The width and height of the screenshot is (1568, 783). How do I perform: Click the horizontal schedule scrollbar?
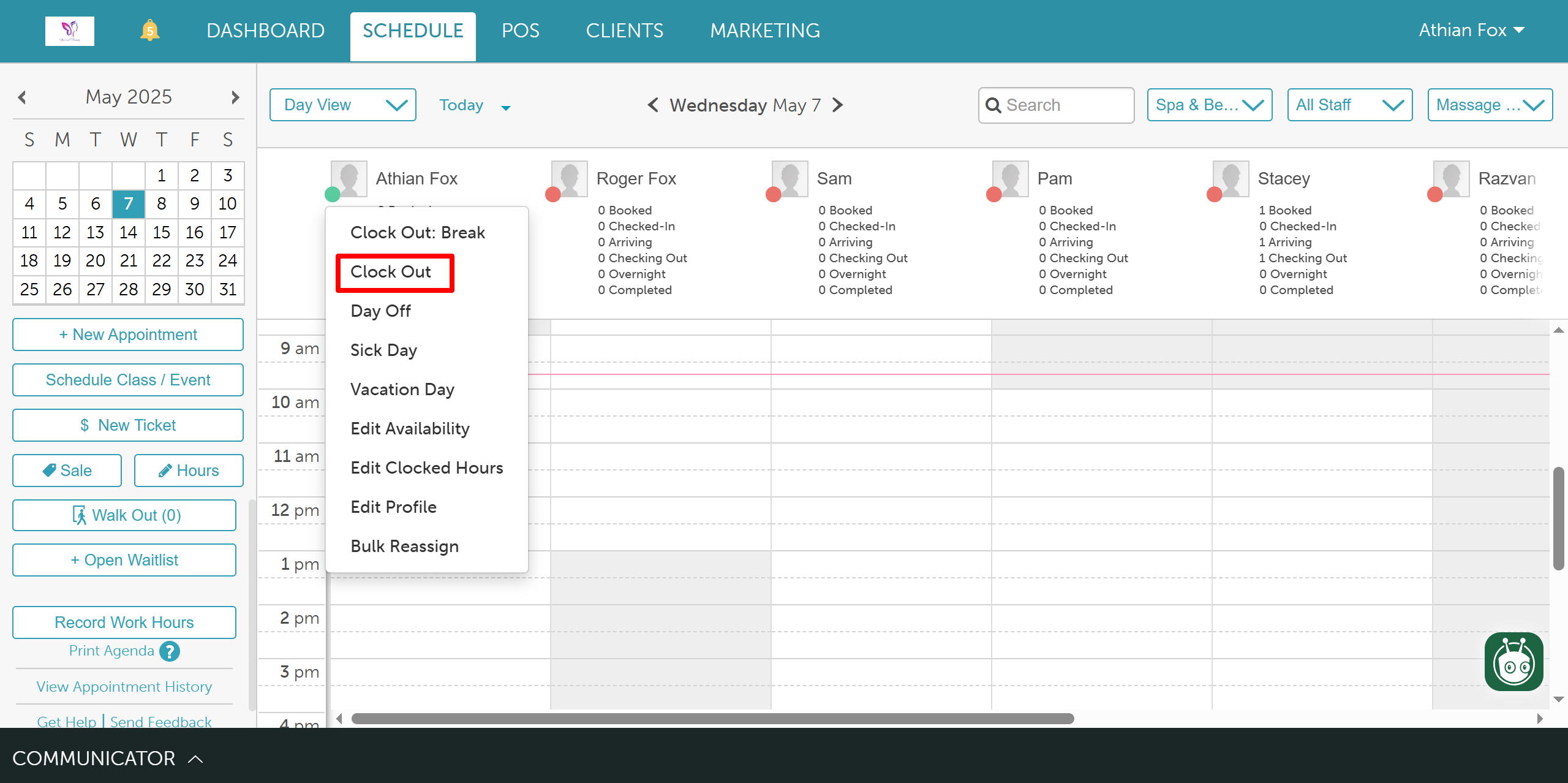point(712,719)
